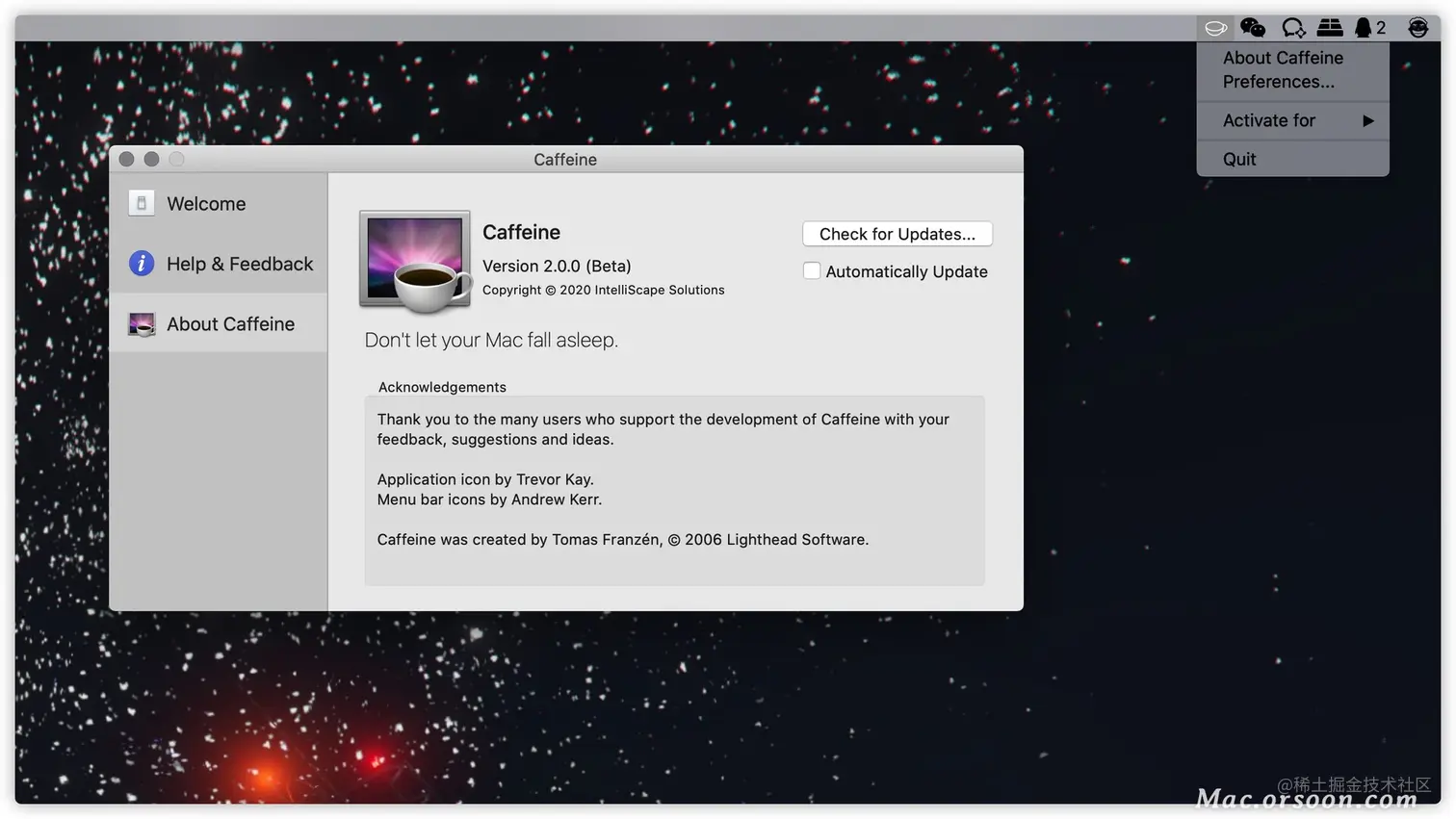Click the notification bell showing 2

tap(1370, 28)
